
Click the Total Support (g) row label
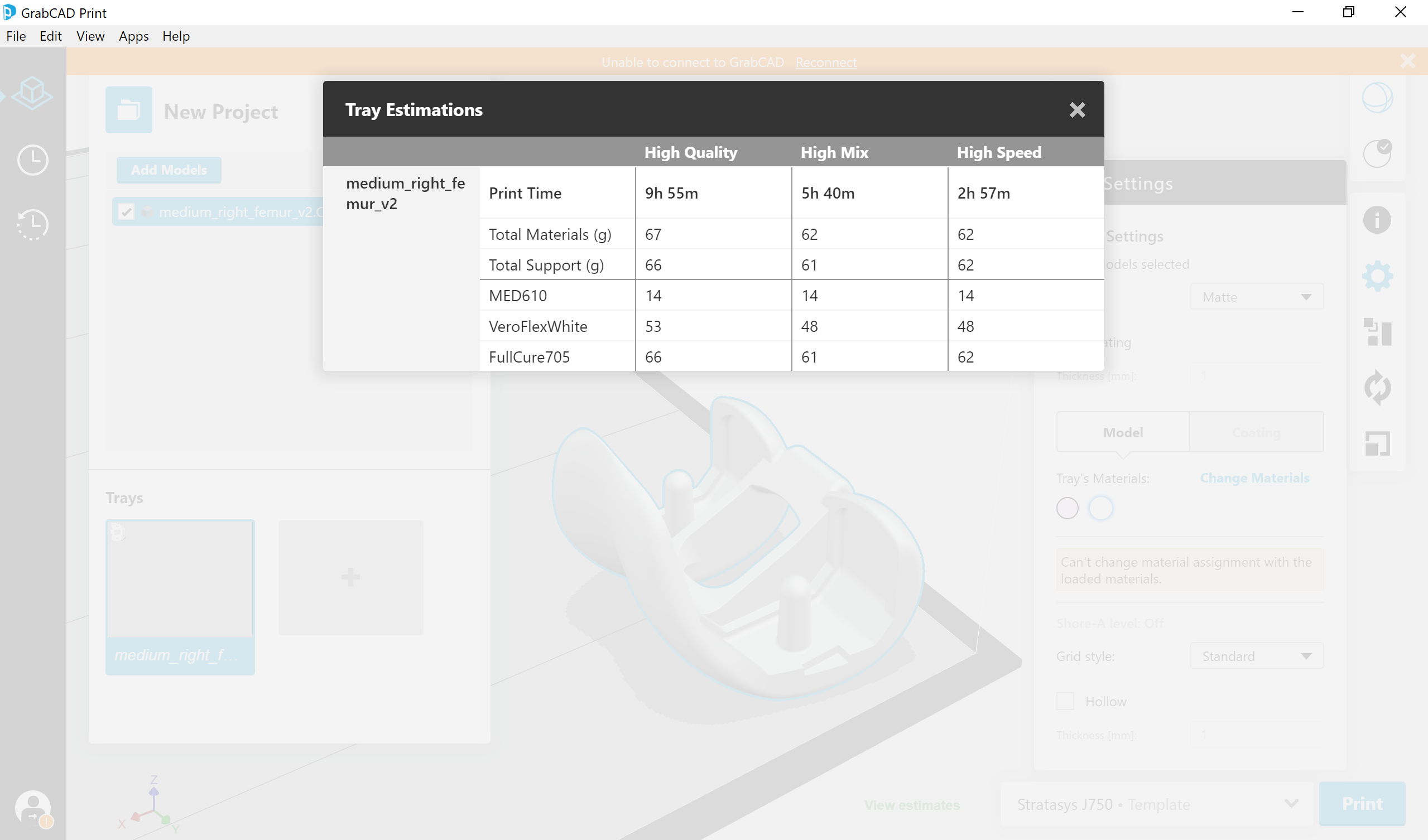point(546,265)
